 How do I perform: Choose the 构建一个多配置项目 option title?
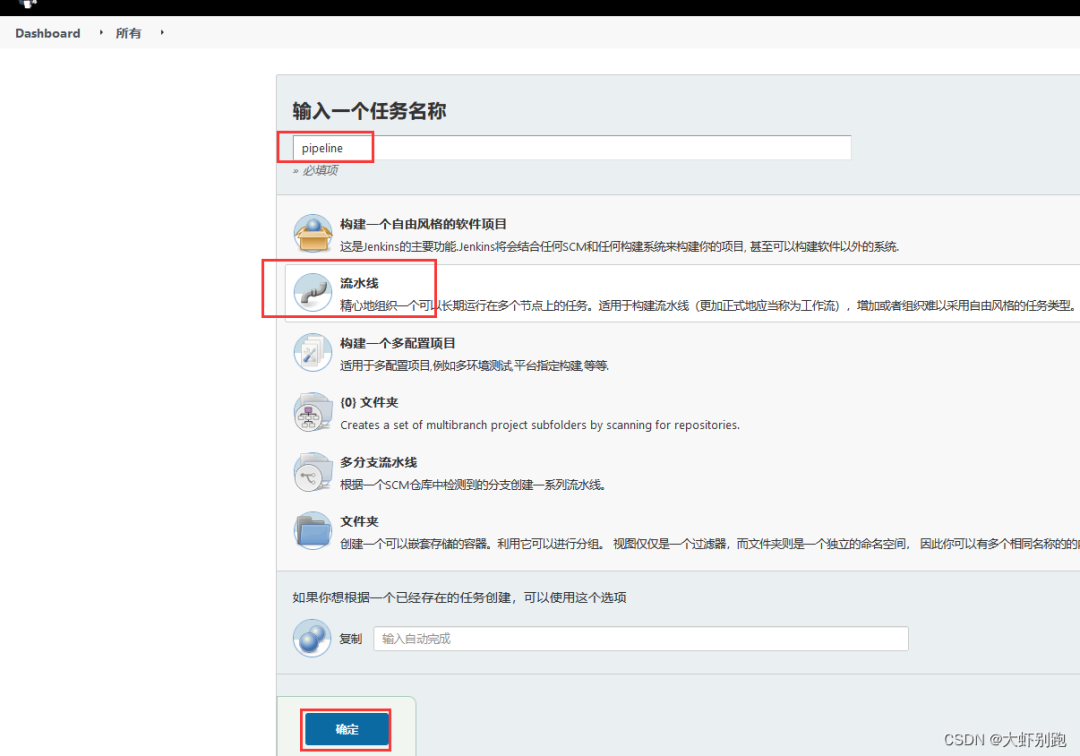tap(397, 343)
